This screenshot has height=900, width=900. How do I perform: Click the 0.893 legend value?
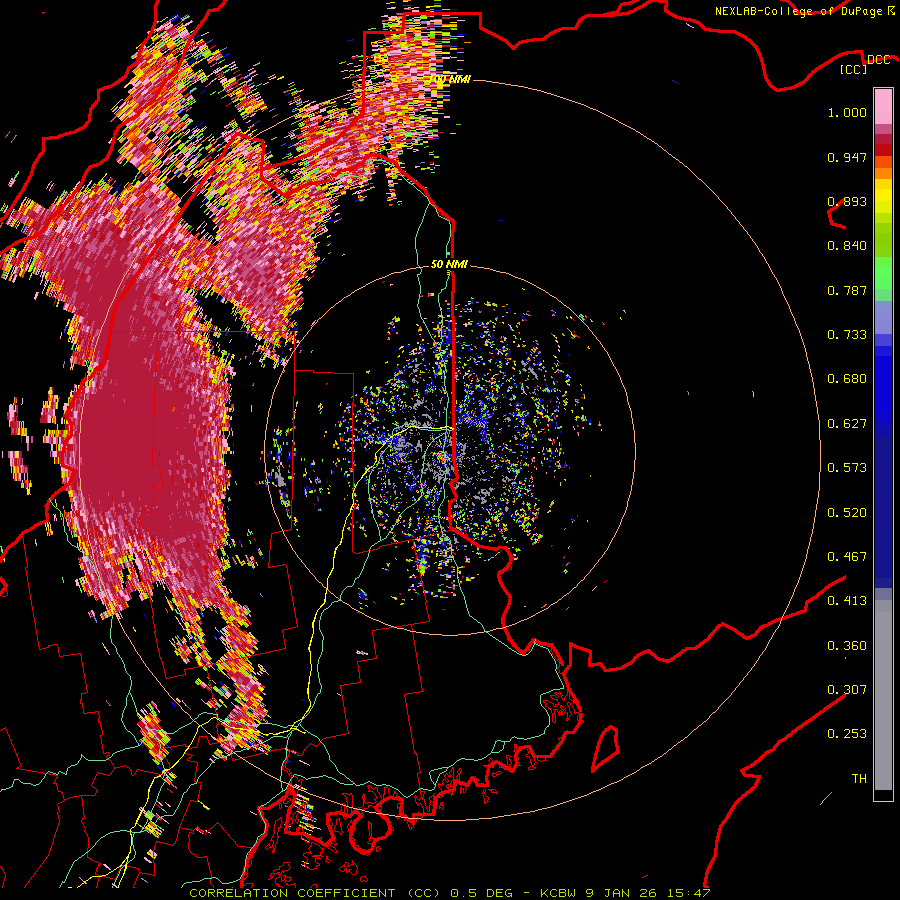(x=847, y=201)
